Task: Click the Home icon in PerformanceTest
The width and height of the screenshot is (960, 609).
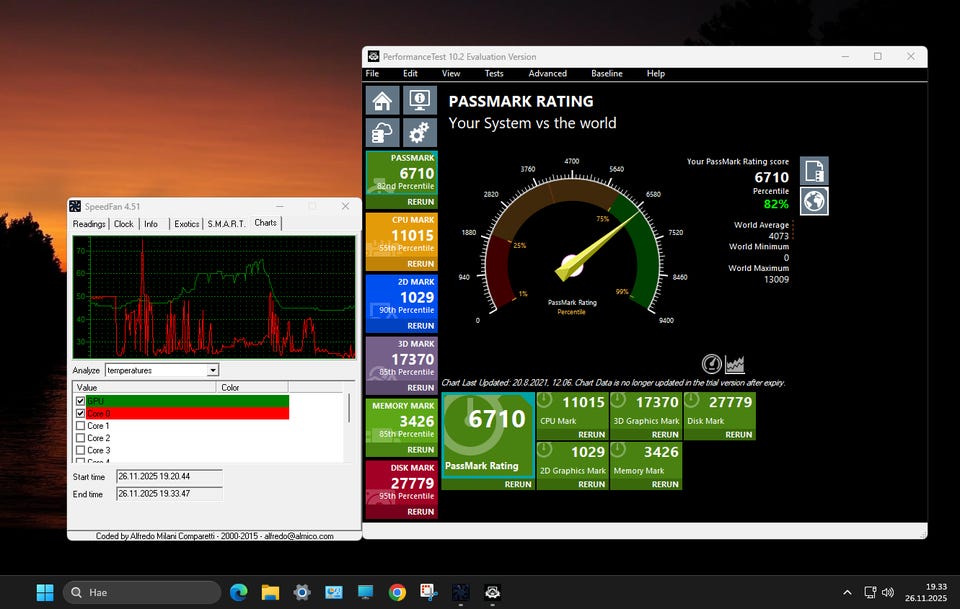Action: coord(383,101)
